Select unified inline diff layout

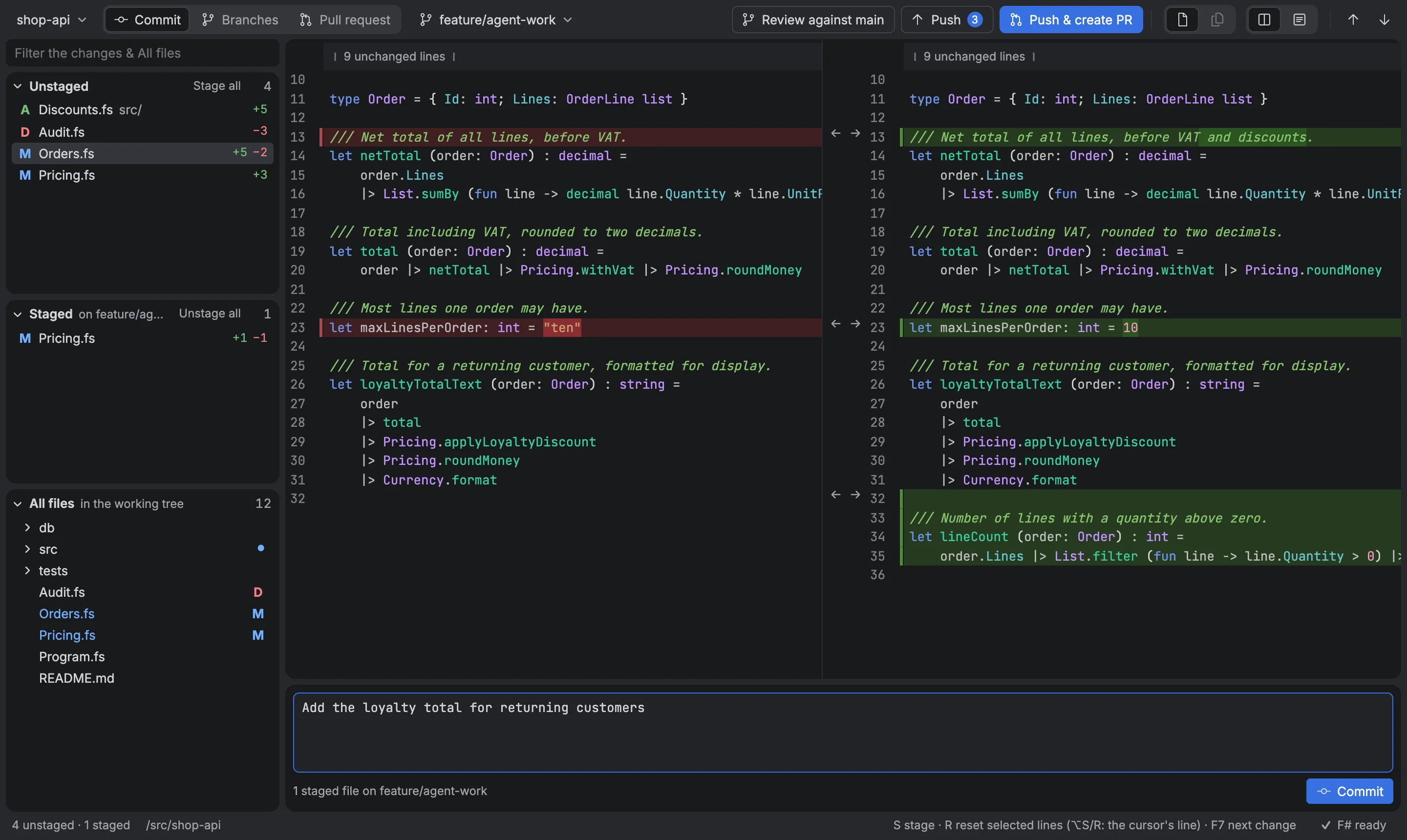click(1300, 20)
